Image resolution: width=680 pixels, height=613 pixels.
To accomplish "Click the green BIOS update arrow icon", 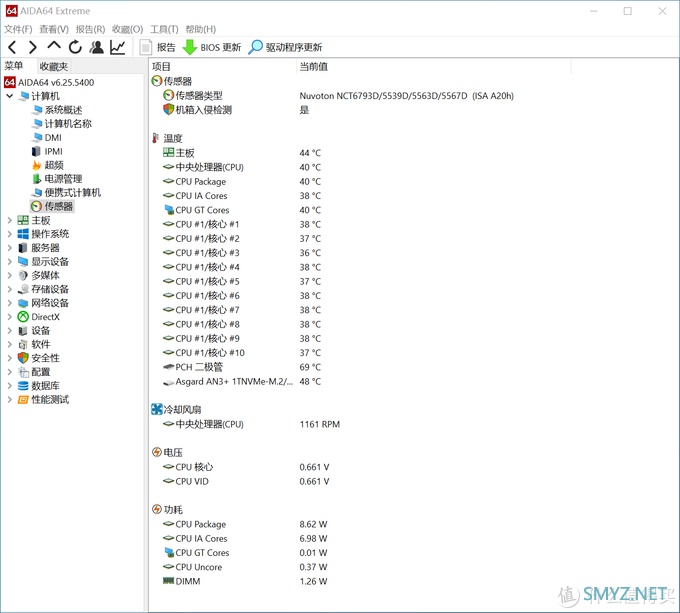I will [x=190, y=47].
